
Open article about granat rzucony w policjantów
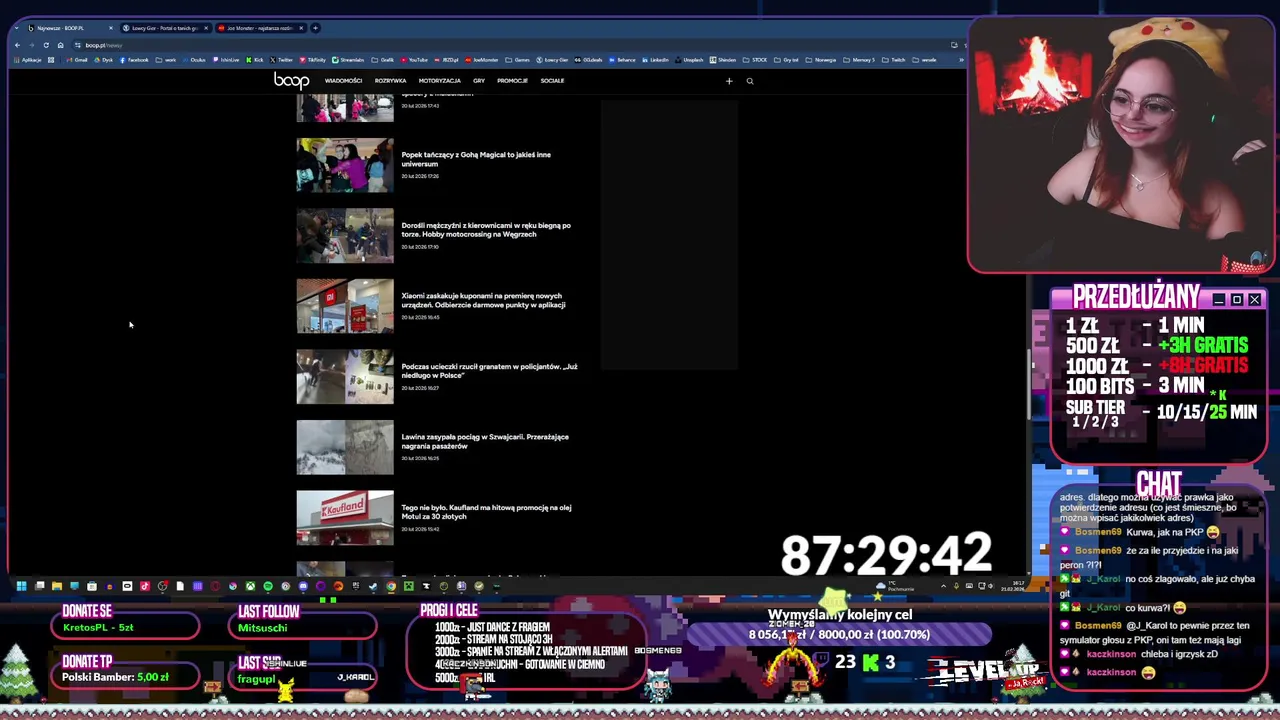[489, 371]
